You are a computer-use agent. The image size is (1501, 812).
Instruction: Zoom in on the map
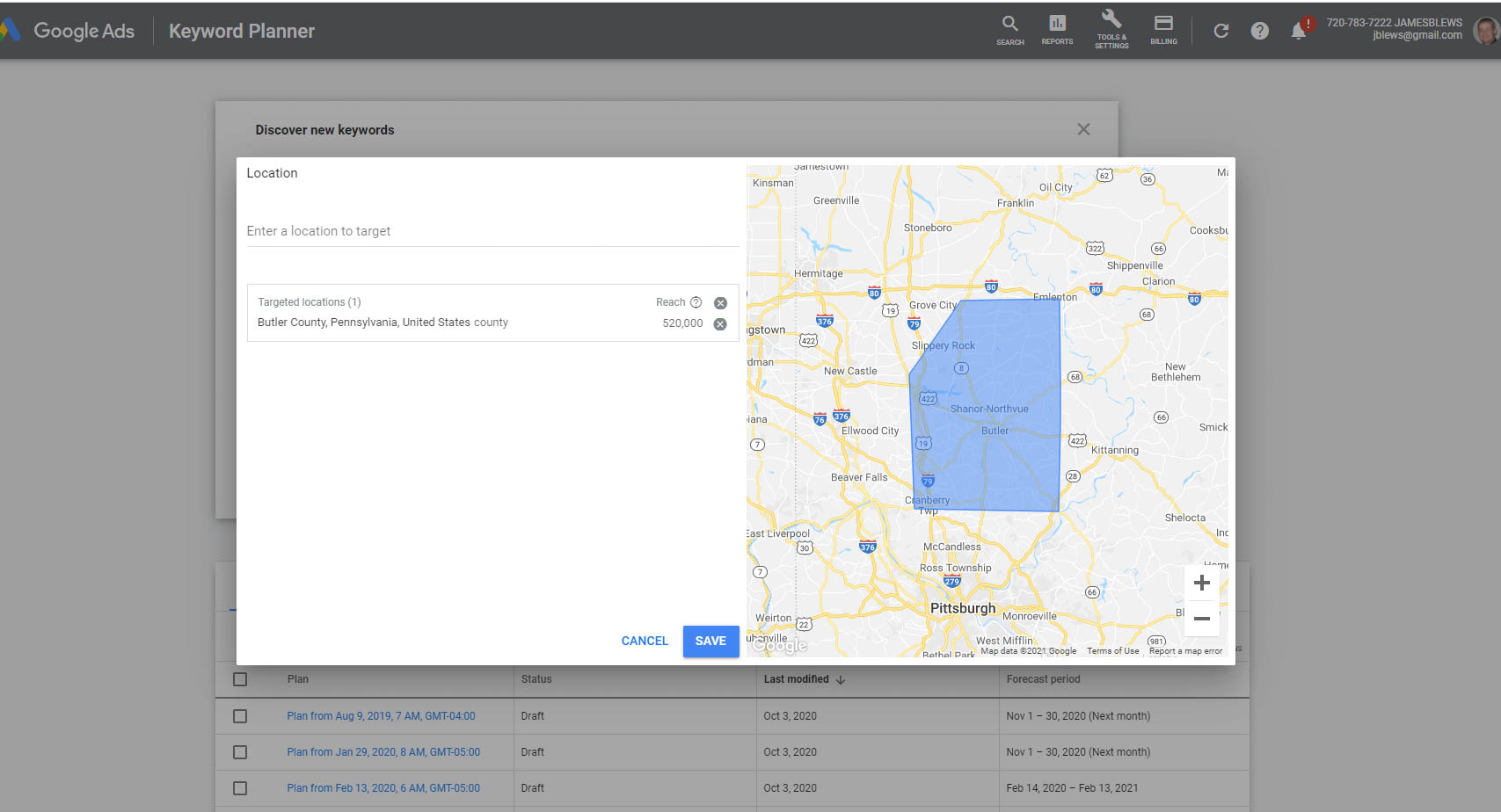coord(1201,584)
